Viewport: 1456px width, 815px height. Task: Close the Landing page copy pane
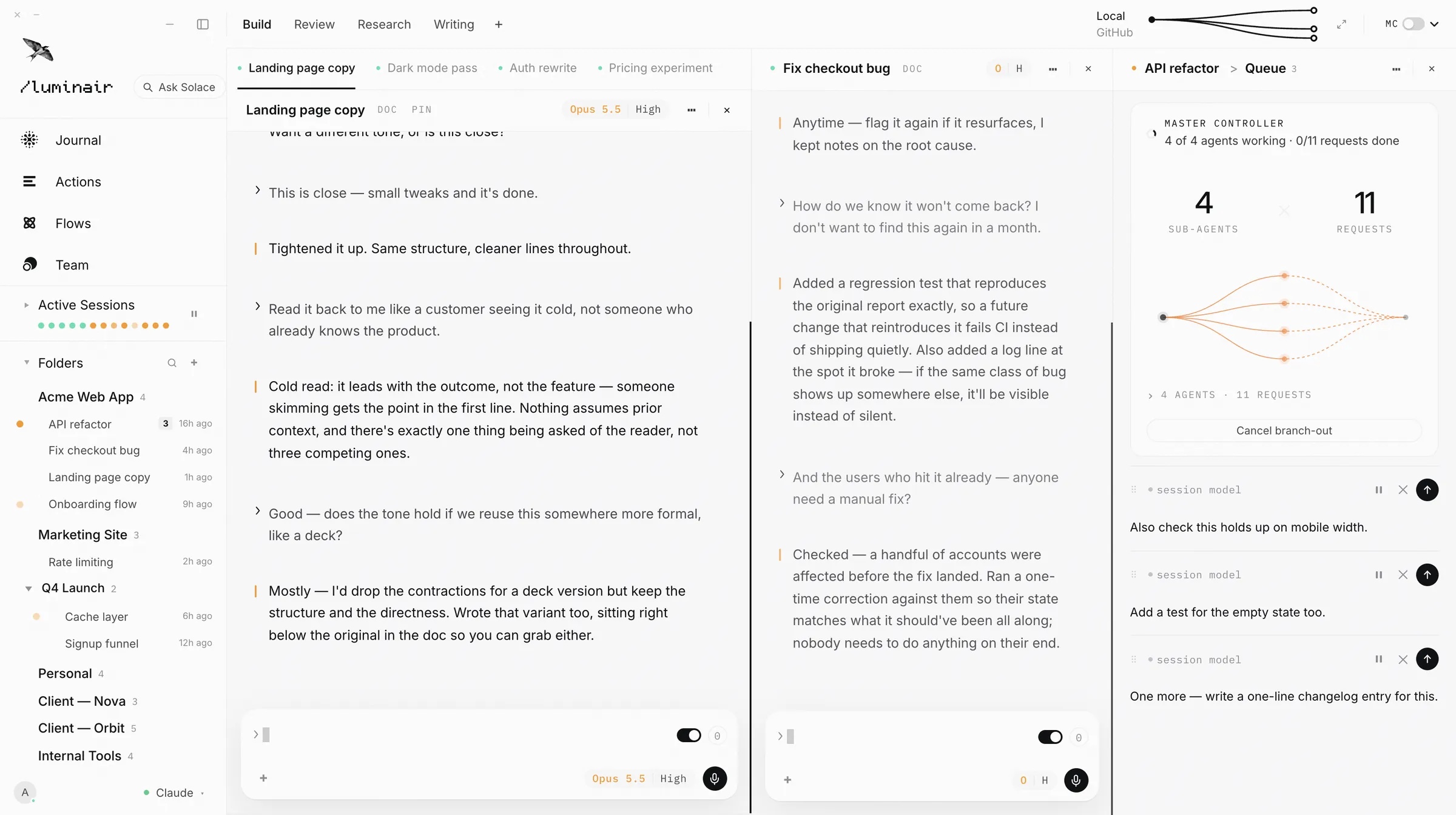click(727, 110)
